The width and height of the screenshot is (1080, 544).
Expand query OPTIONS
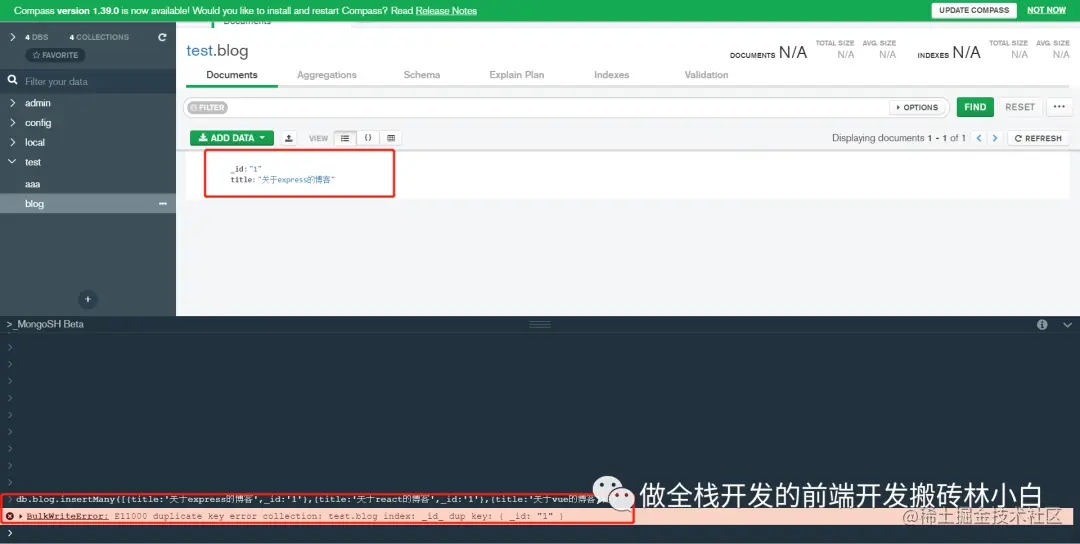[x=917, y=107]
